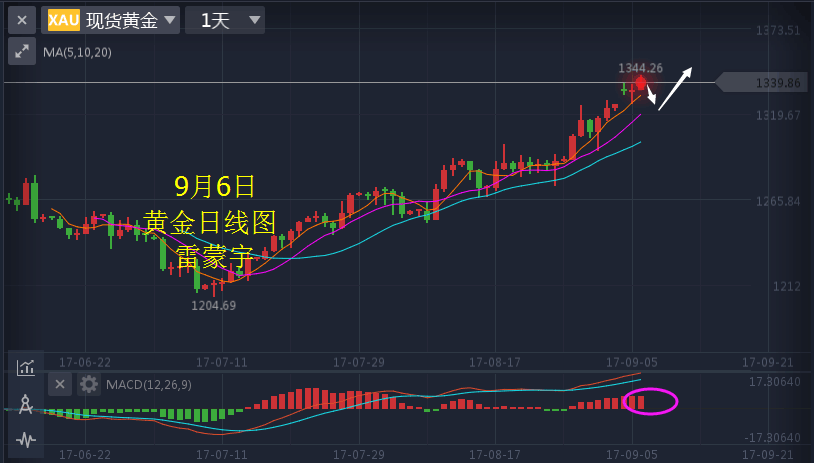
Task: Click the MACD(12,26,9) indicator label
Action: click(x=149, y=385)
